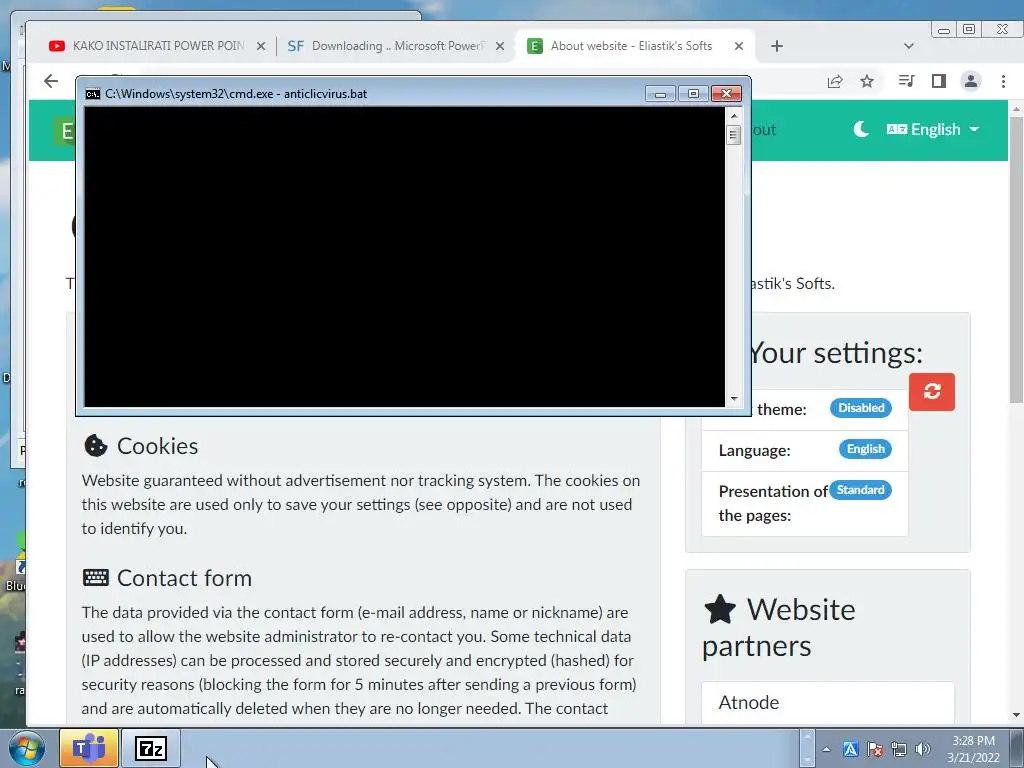Click the Website partners heading
Viewport: 1024px width, 768px height.
pos(779,628)
